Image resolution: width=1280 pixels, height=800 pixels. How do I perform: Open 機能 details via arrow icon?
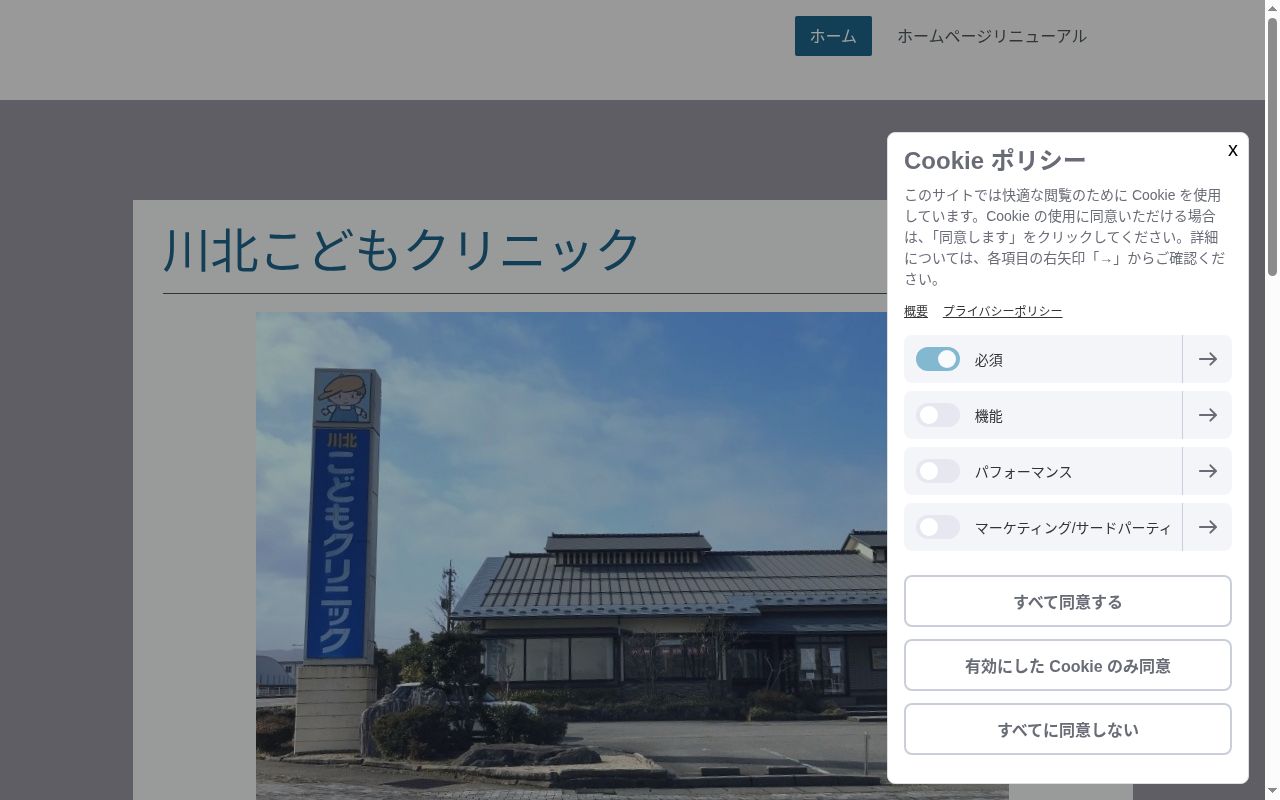click(1207, 415)
